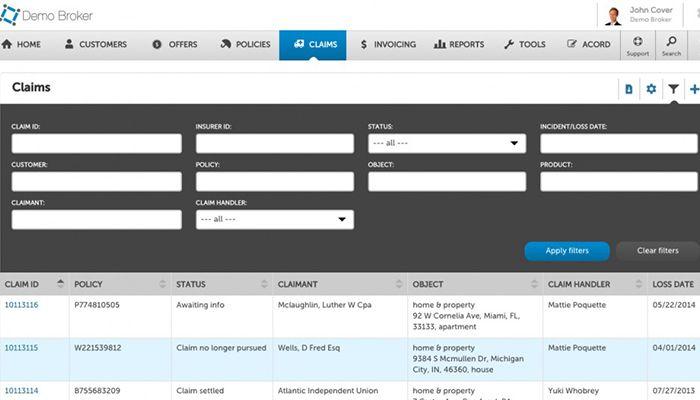The image size is (700, 400).
Task: Click the plus icon to add claim
Action: [694, 89]
